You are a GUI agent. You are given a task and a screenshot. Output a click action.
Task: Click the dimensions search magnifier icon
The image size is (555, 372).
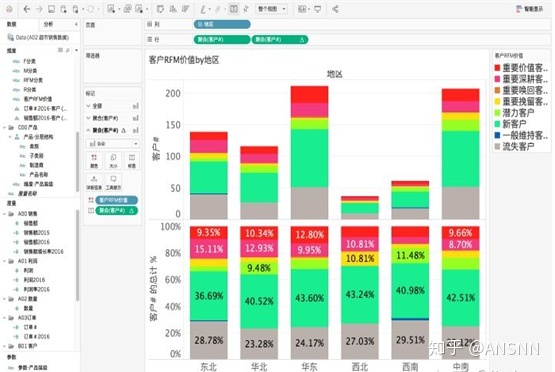(68, 50)
